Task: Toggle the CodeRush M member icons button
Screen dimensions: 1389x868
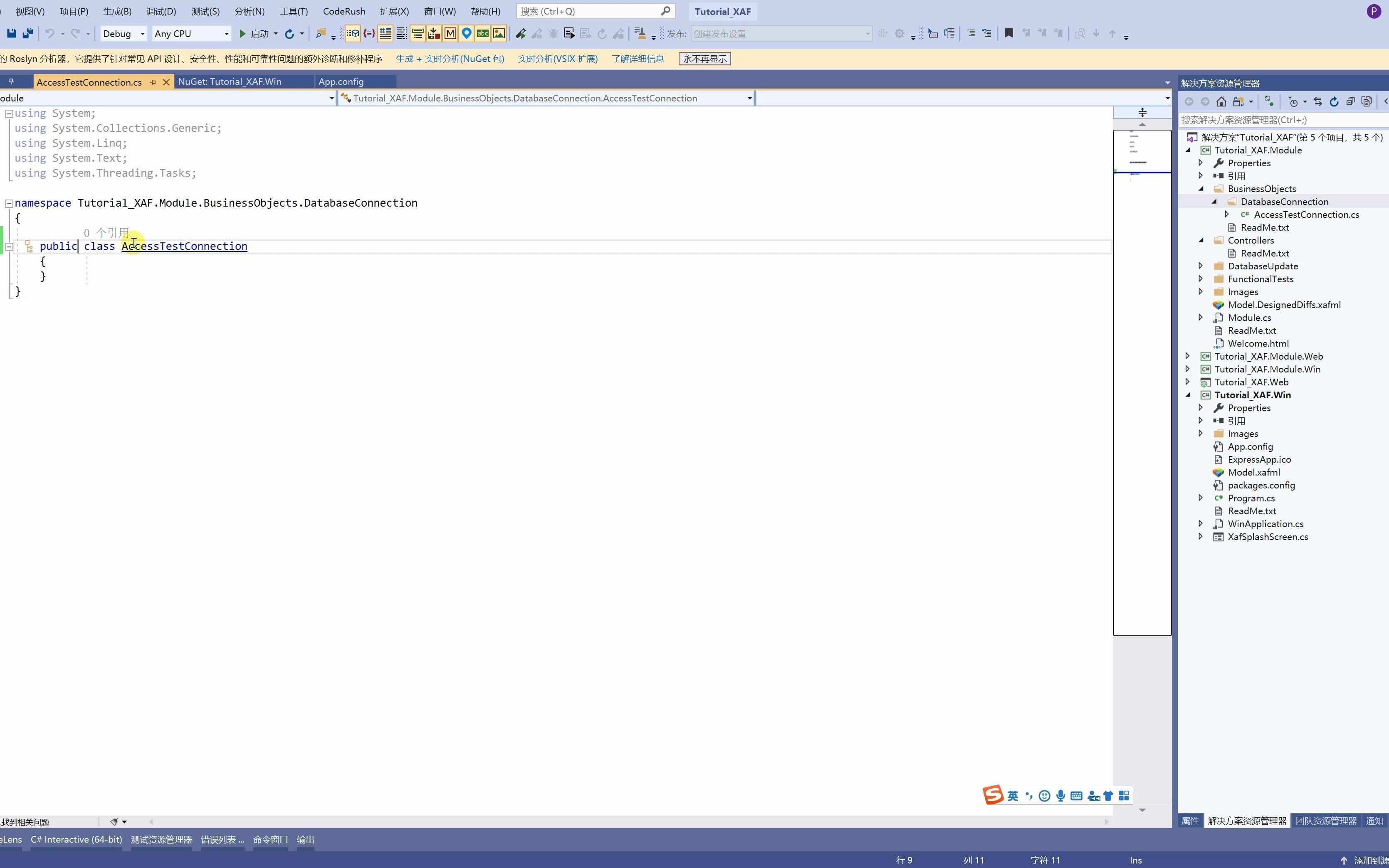Action: 450,33
